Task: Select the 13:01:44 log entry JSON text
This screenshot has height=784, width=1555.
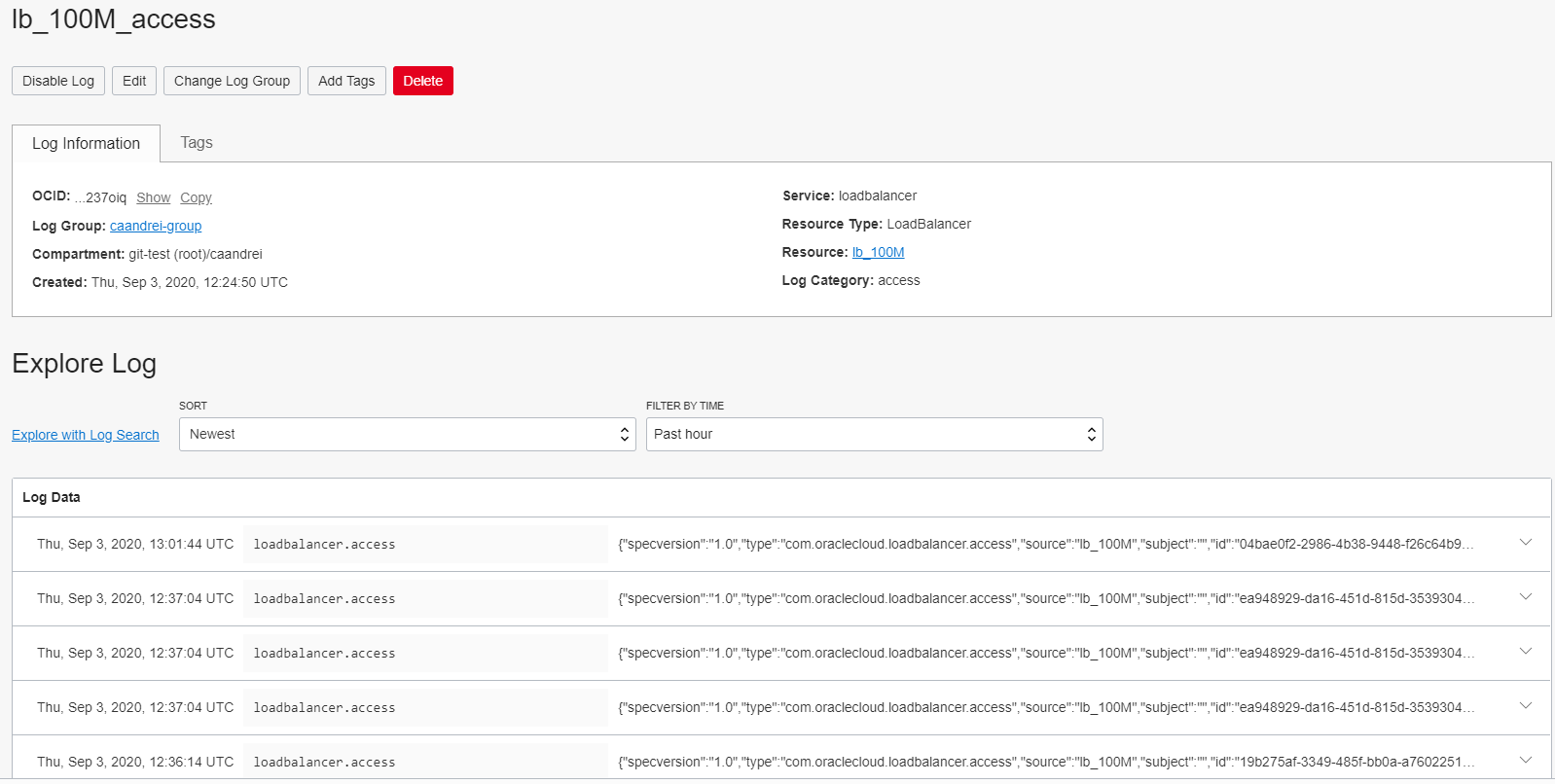Action: [1045, 545]
